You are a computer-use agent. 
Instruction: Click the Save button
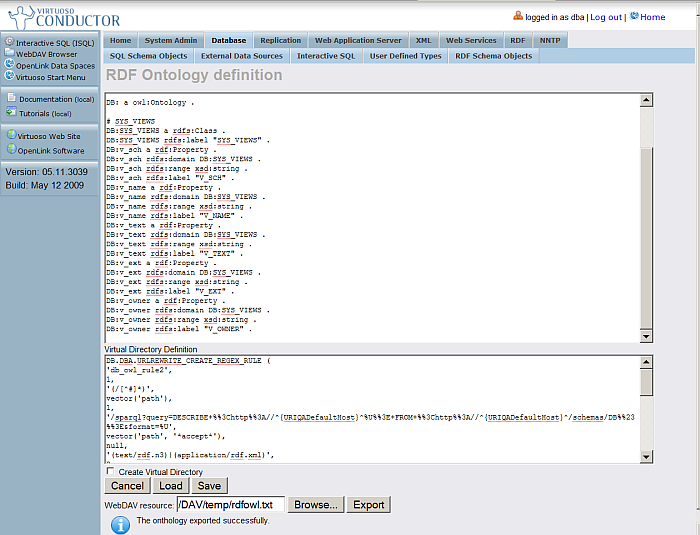[209, 486]
